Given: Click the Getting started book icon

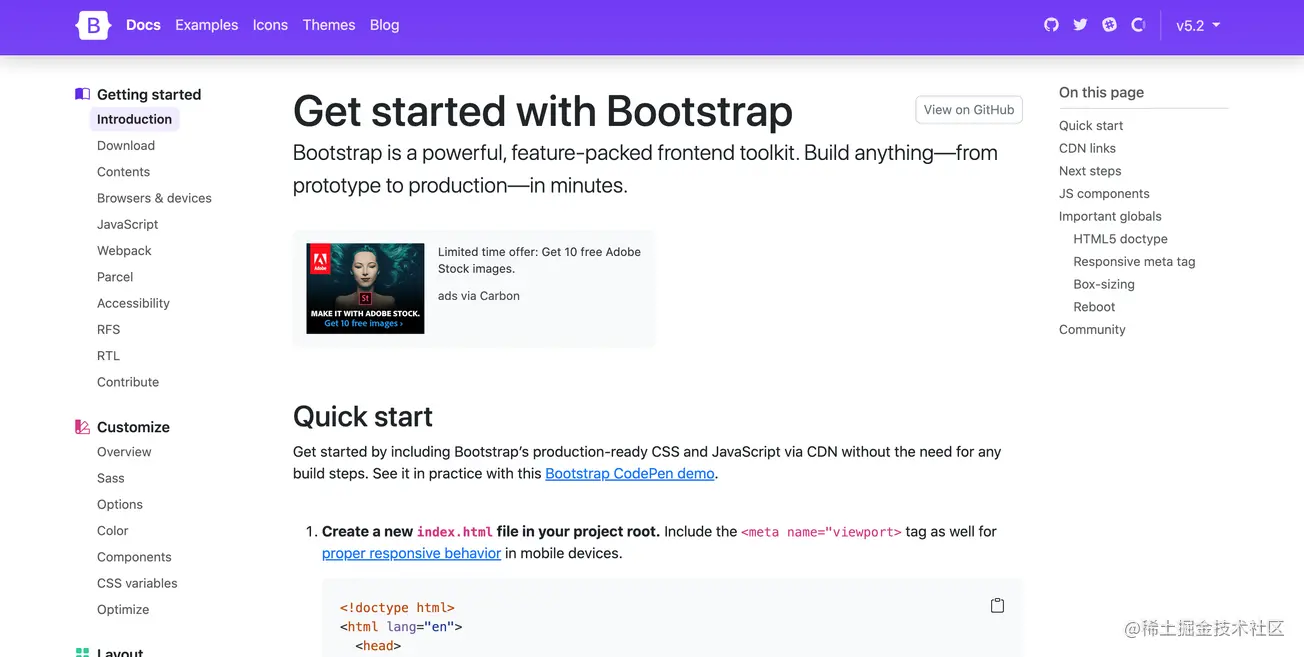Looking at the screenshot, I should pos(82,94).
